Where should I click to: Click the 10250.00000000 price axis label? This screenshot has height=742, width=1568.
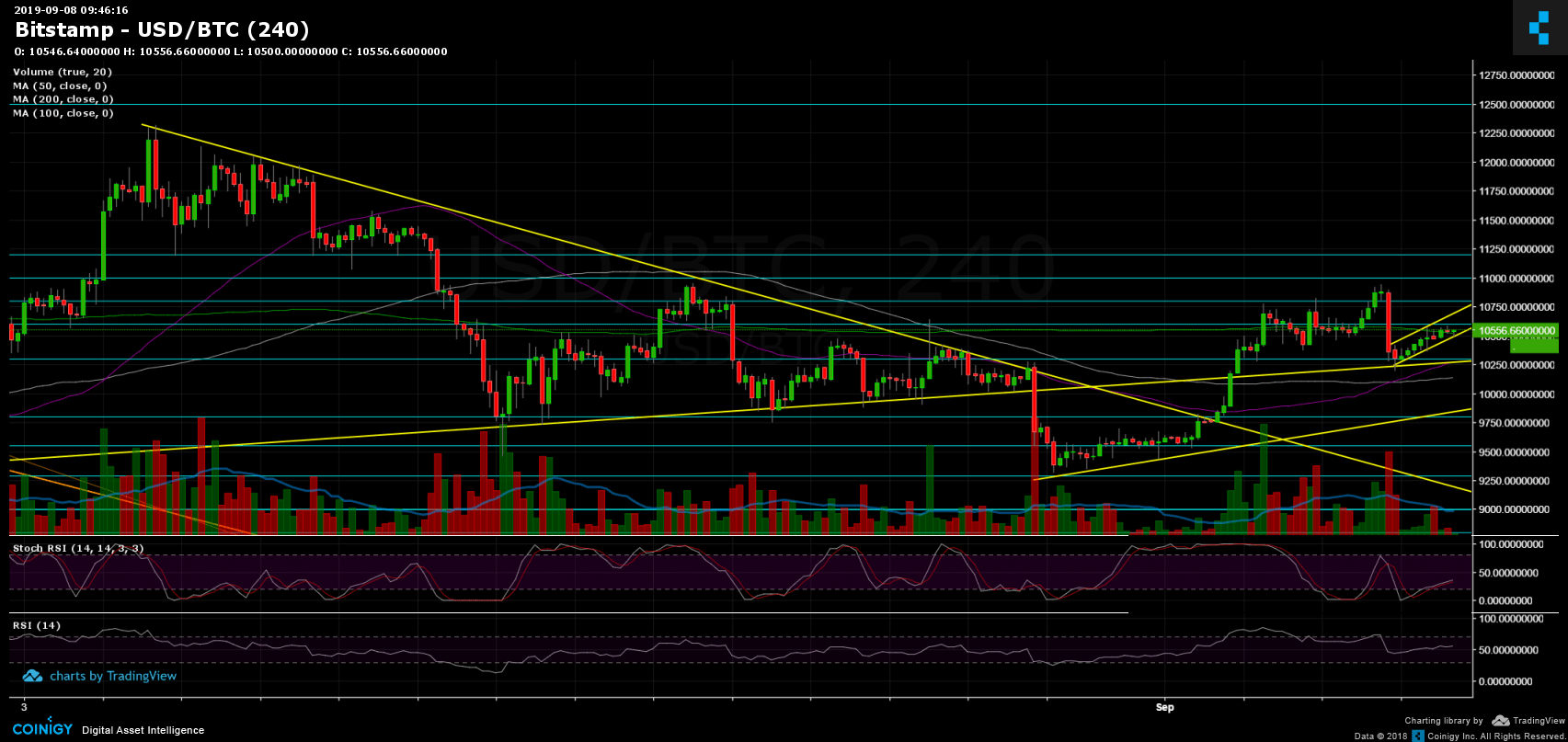(1518, 365)
